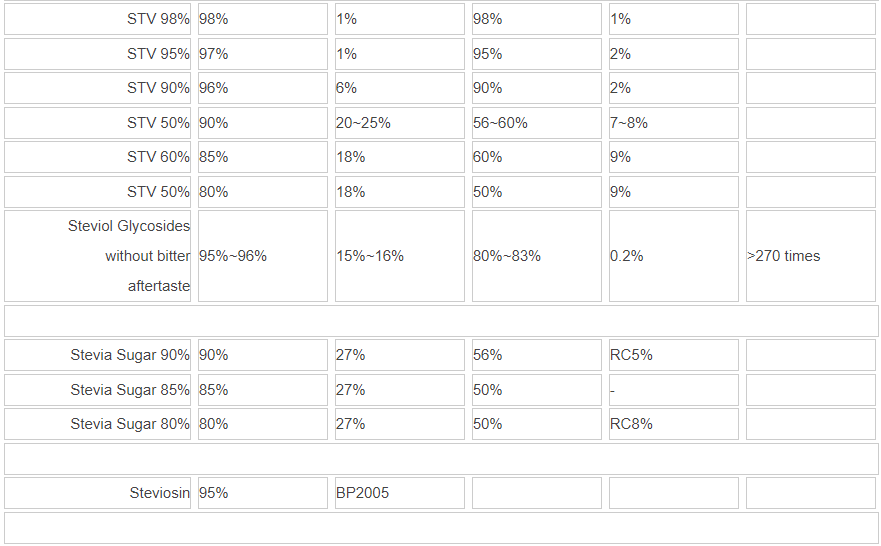Click the "Stevia Sugar 90%" row label
This screenshot has width=881, height=546.
pos(130,355)
